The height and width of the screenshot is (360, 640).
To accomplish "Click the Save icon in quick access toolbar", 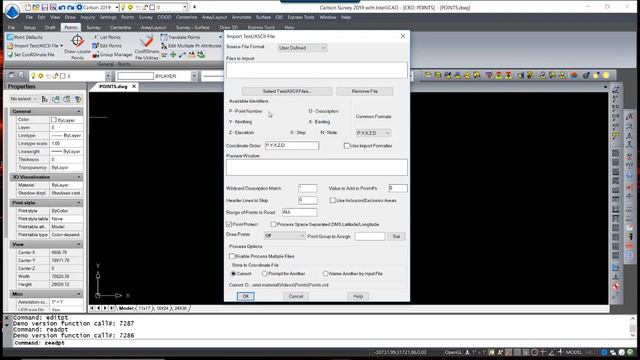I will [44, 7].
